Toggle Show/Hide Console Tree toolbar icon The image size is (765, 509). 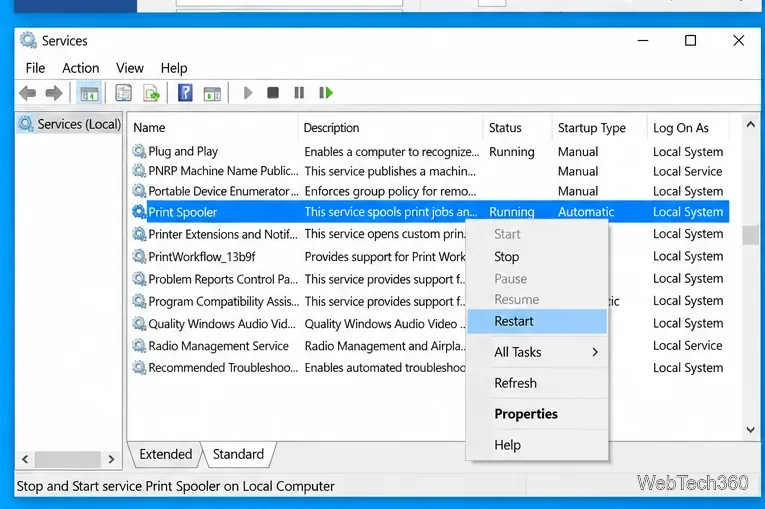[x=89, y=93]
